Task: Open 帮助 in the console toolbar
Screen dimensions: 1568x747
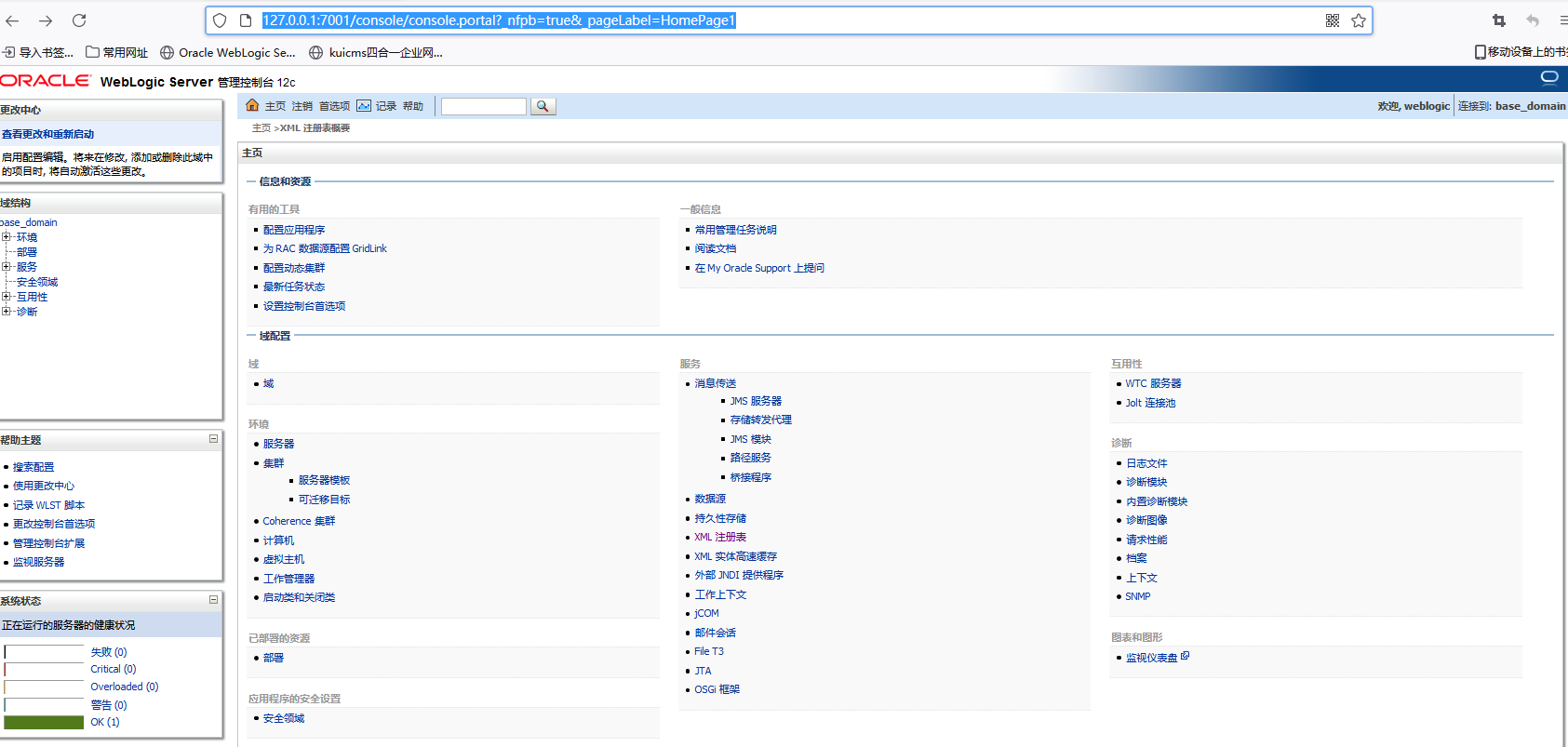Action: (413, 106)
